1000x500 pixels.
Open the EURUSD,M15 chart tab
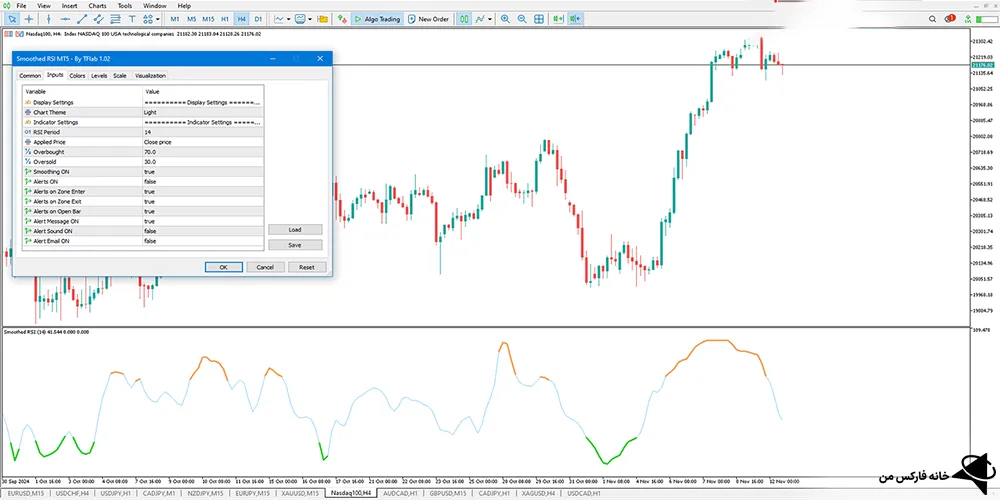26,494
